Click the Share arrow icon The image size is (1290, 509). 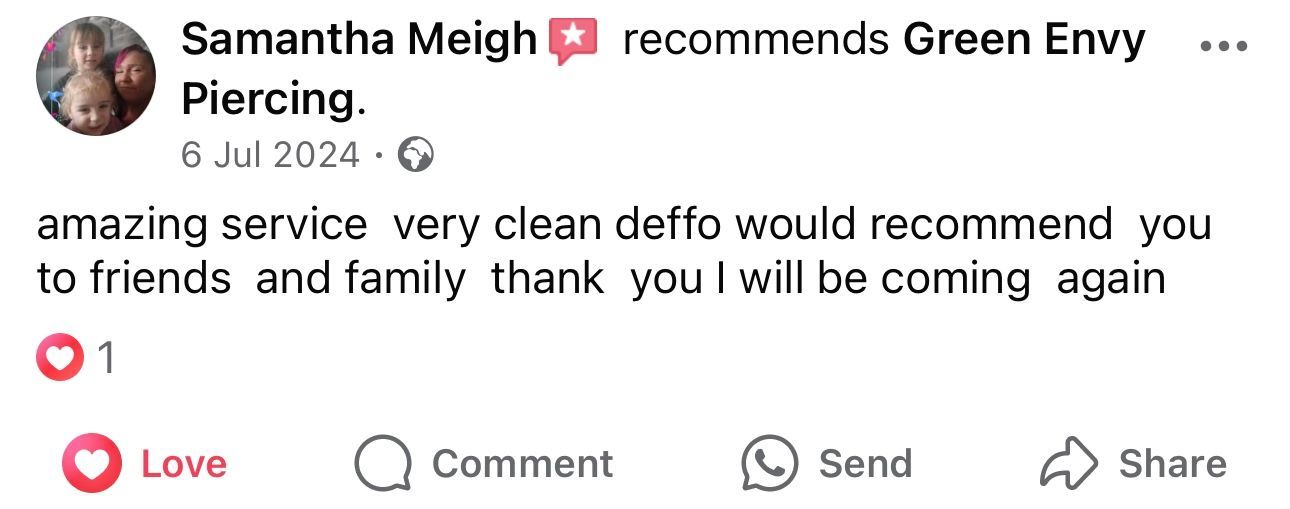coord(1069,463)
